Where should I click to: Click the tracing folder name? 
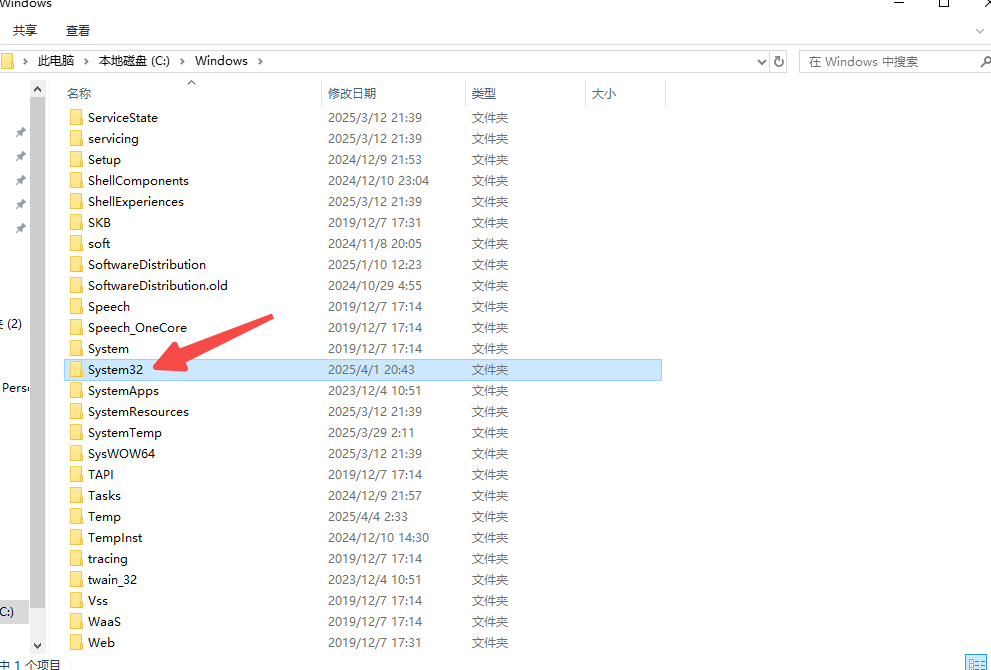pos(107,559)
